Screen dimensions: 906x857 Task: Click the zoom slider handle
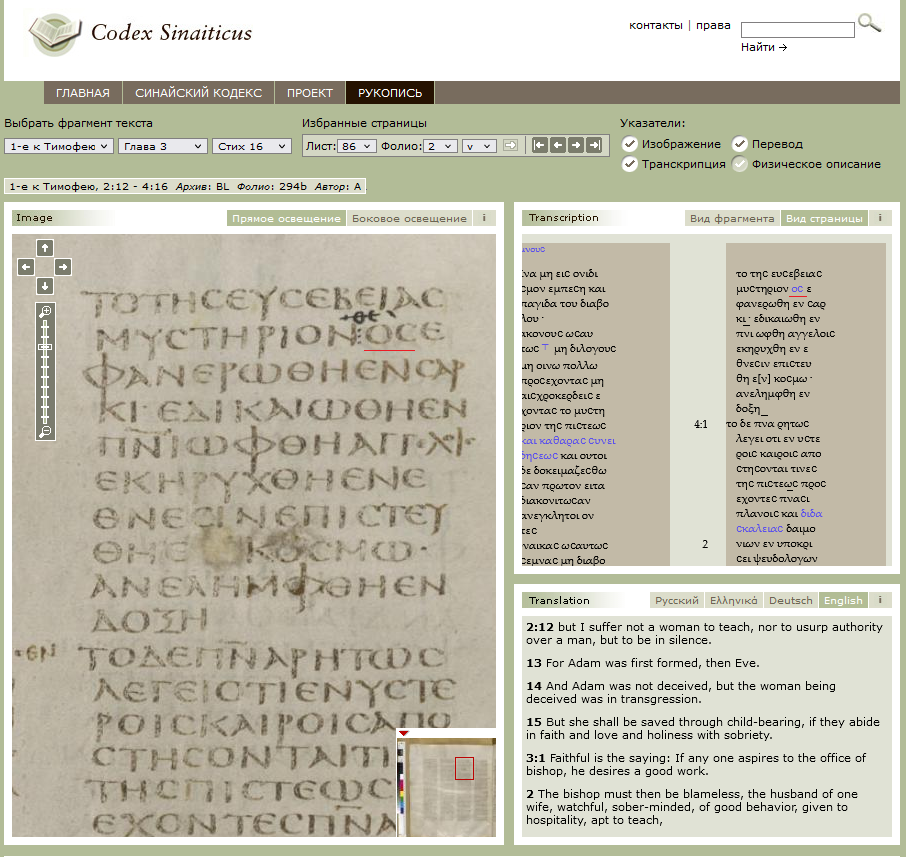[44, 347]
